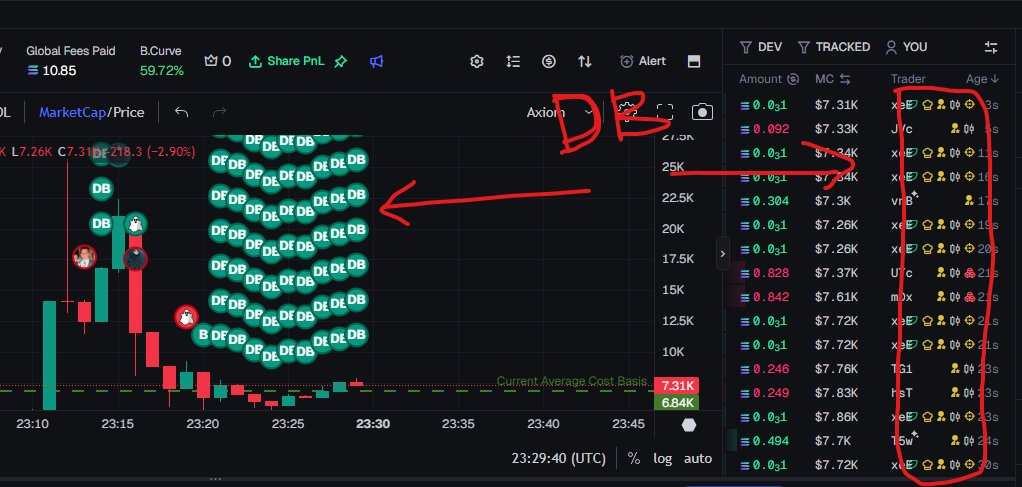Open trader mDx
The width and height of the screenshot is (1022, 487).
901,297
